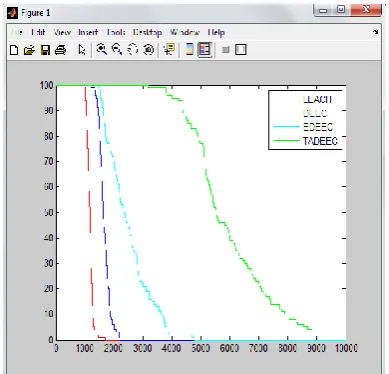Open the Help menu

pos(216,32)
